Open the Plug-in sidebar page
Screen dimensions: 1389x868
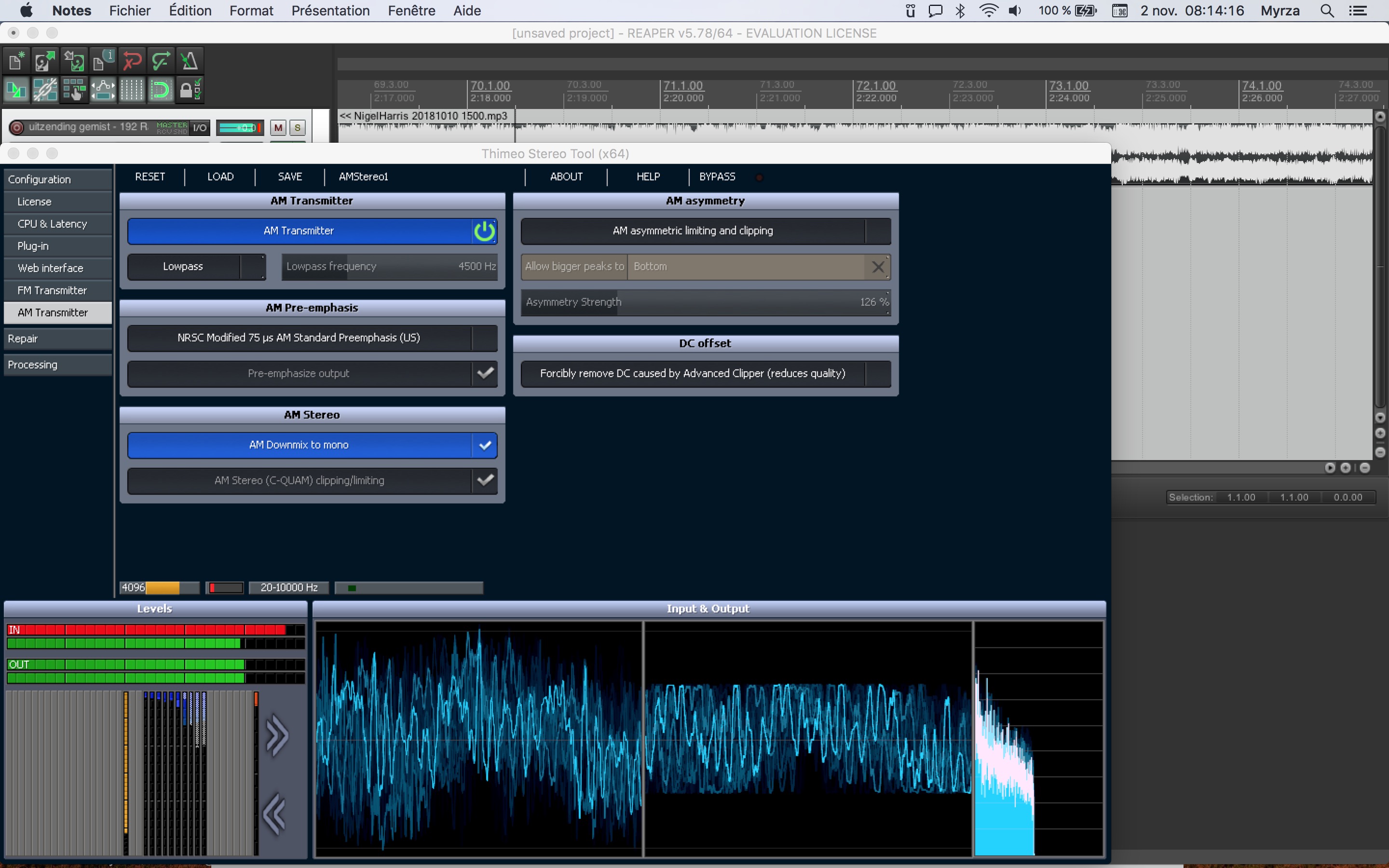pos(57,246)
